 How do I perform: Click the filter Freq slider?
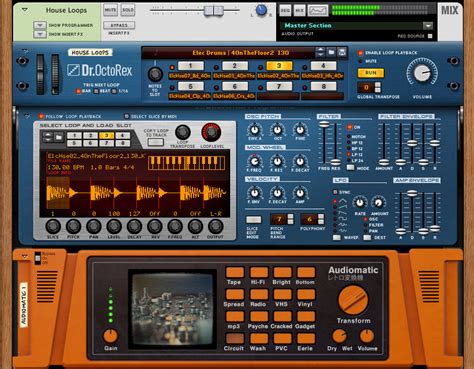point(324,125)
